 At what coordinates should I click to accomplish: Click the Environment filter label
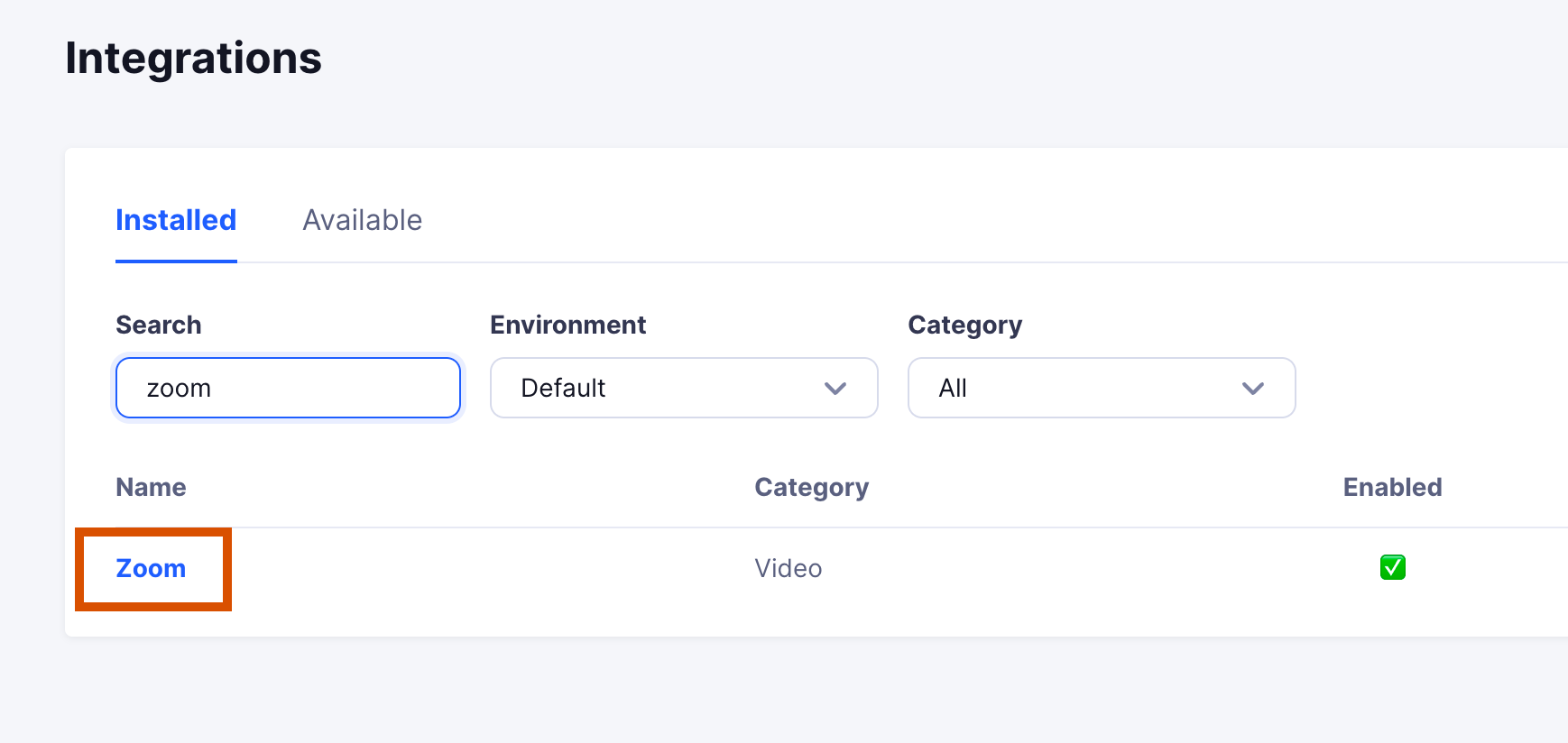coord(568,325)
